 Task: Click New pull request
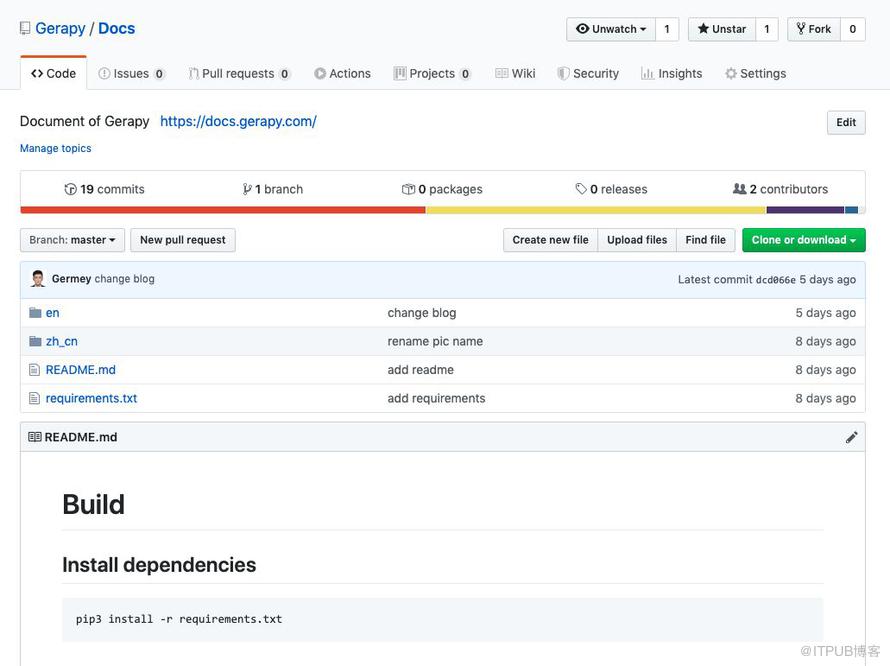tap(183, 240)
